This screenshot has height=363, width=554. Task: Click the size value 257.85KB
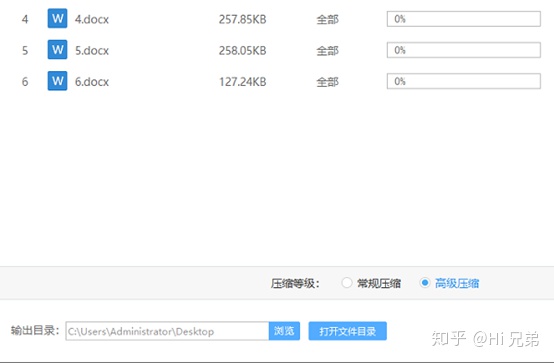click(x=242, y=19)
